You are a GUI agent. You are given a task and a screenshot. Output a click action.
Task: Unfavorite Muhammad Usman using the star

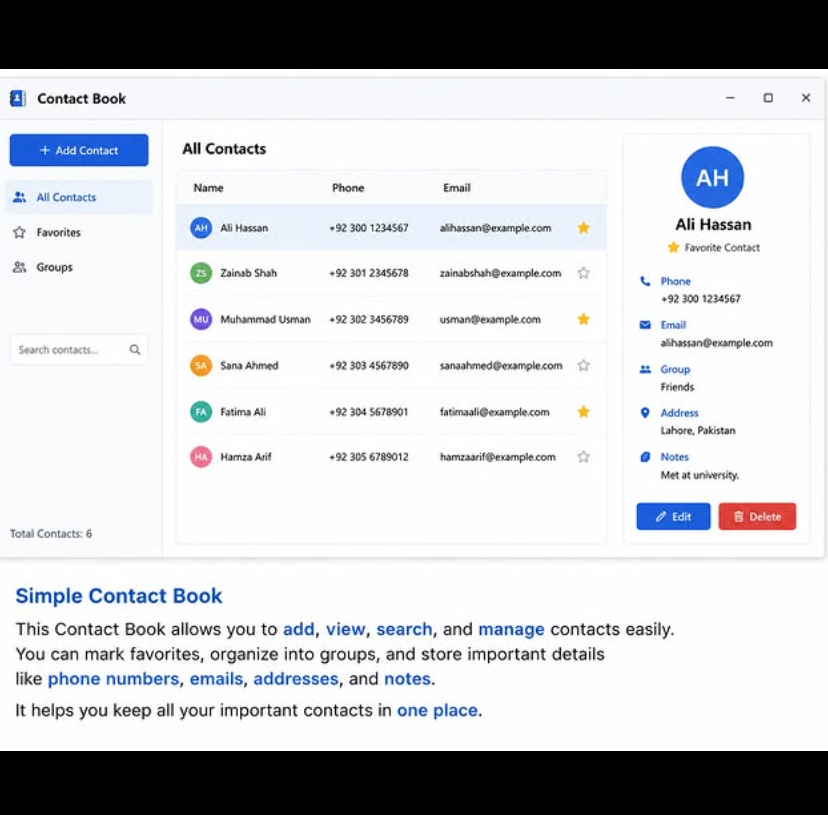584,319
